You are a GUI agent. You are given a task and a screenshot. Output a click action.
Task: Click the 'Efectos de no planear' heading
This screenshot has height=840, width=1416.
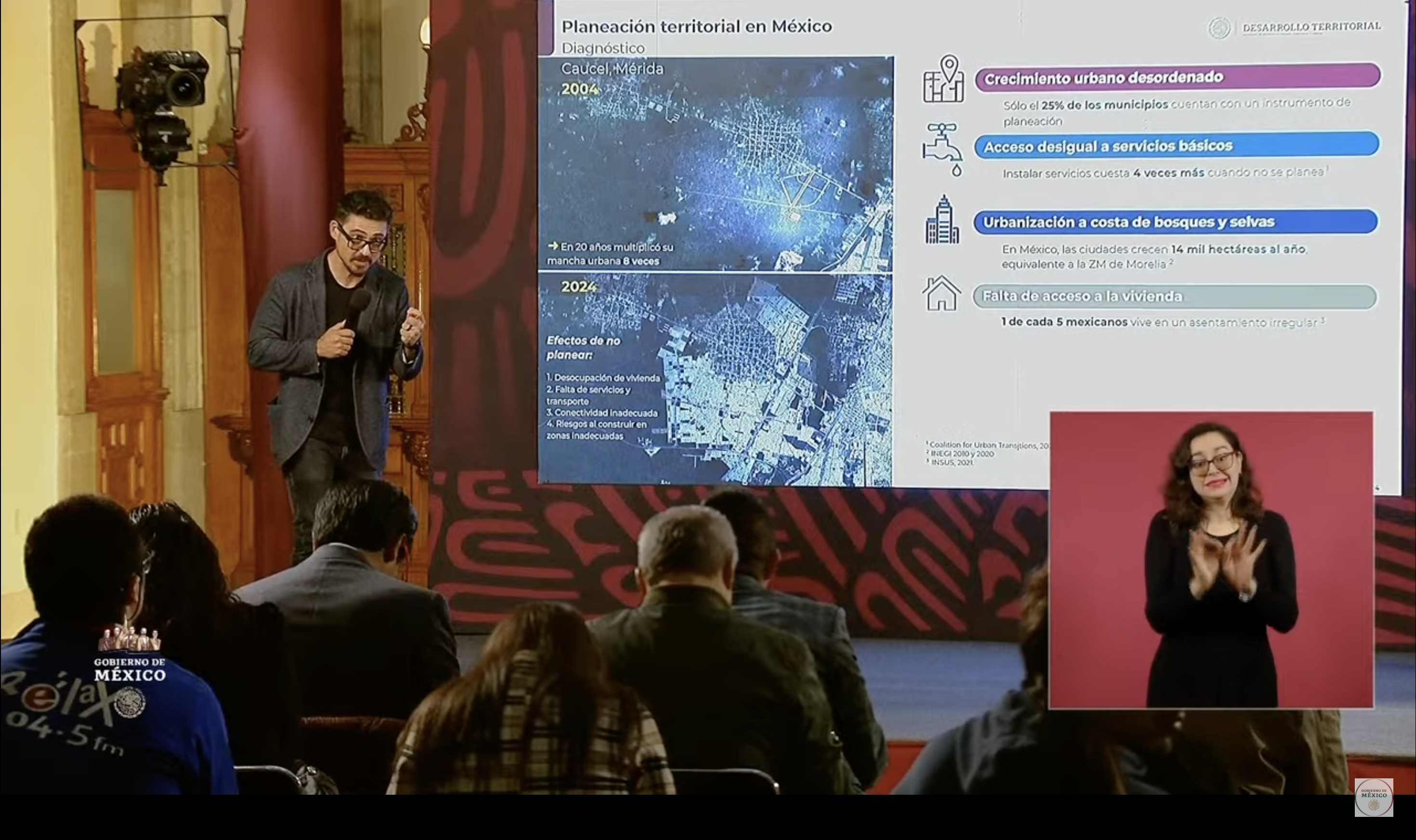(582, 348)
